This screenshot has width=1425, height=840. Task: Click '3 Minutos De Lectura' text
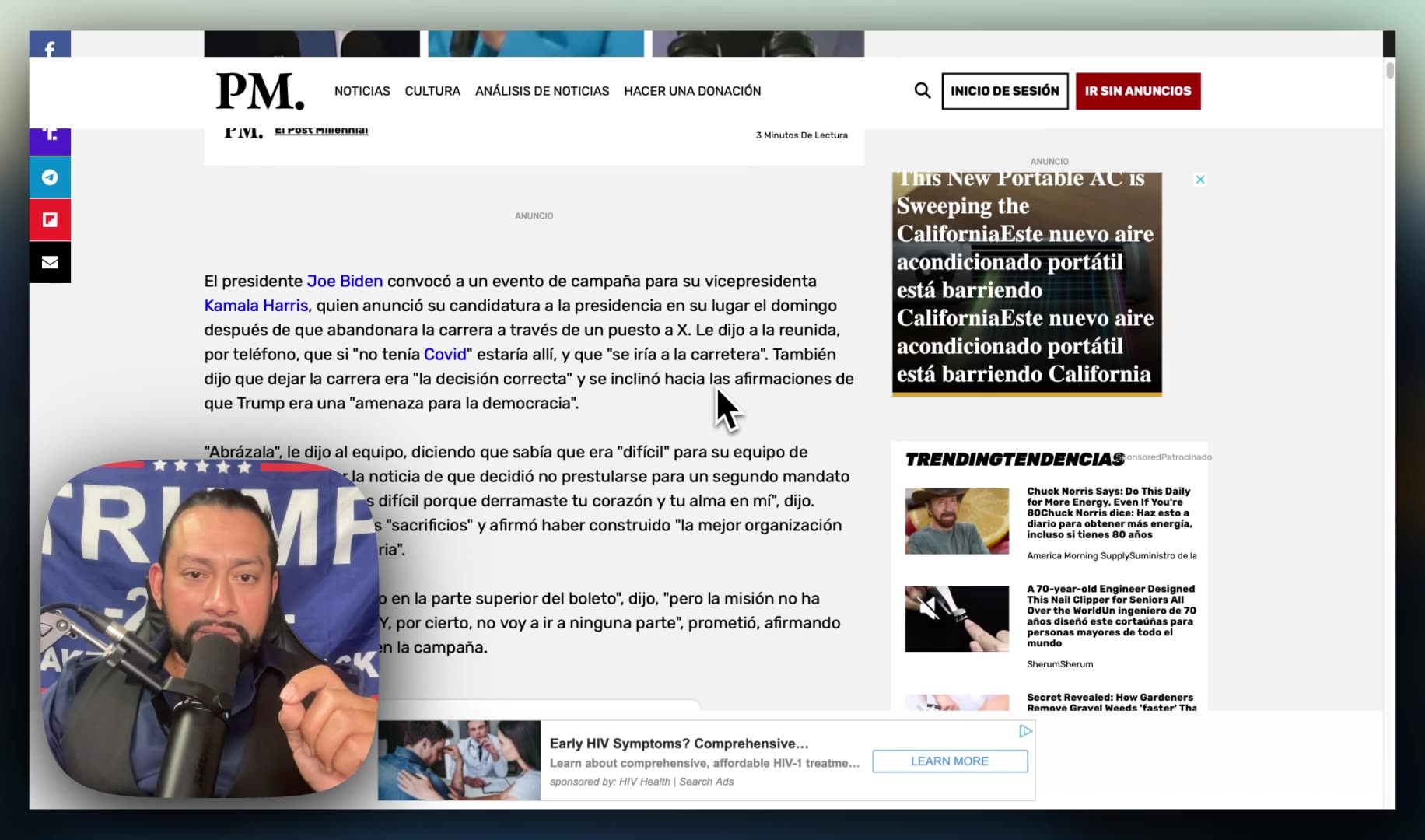(x=802, y=135)
